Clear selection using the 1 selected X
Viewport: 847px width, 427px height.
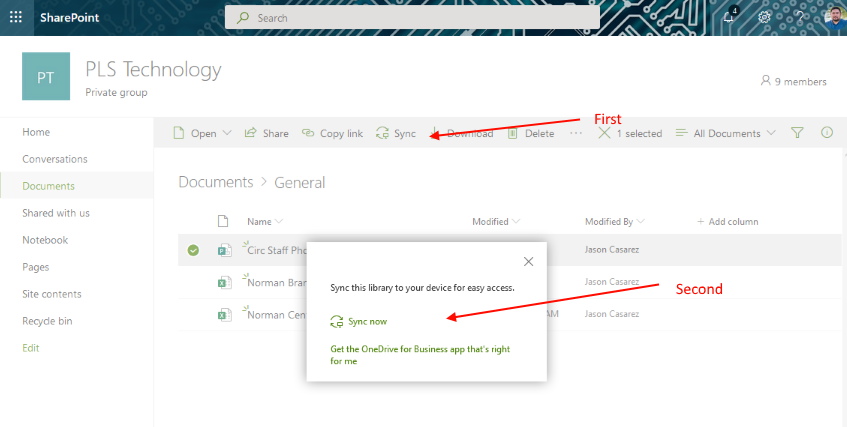click(x=604, y=133)
